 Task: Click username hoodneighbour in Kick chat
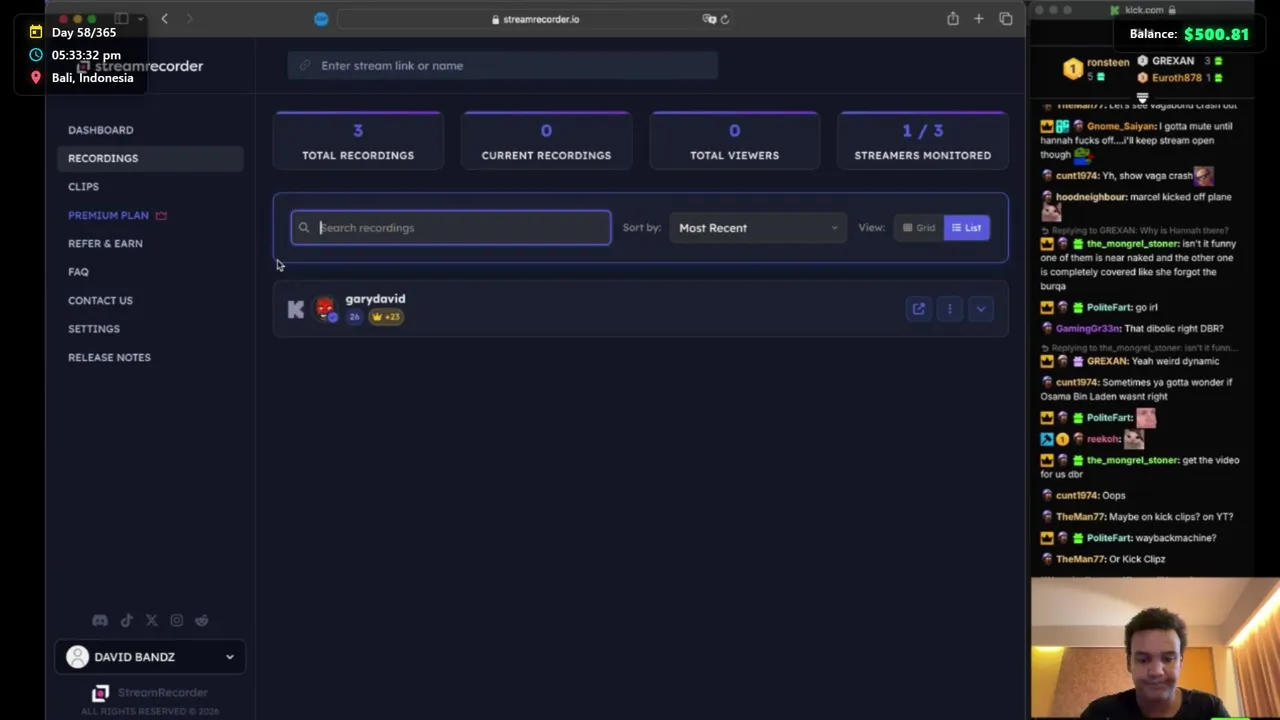[x=1090, y=198]
